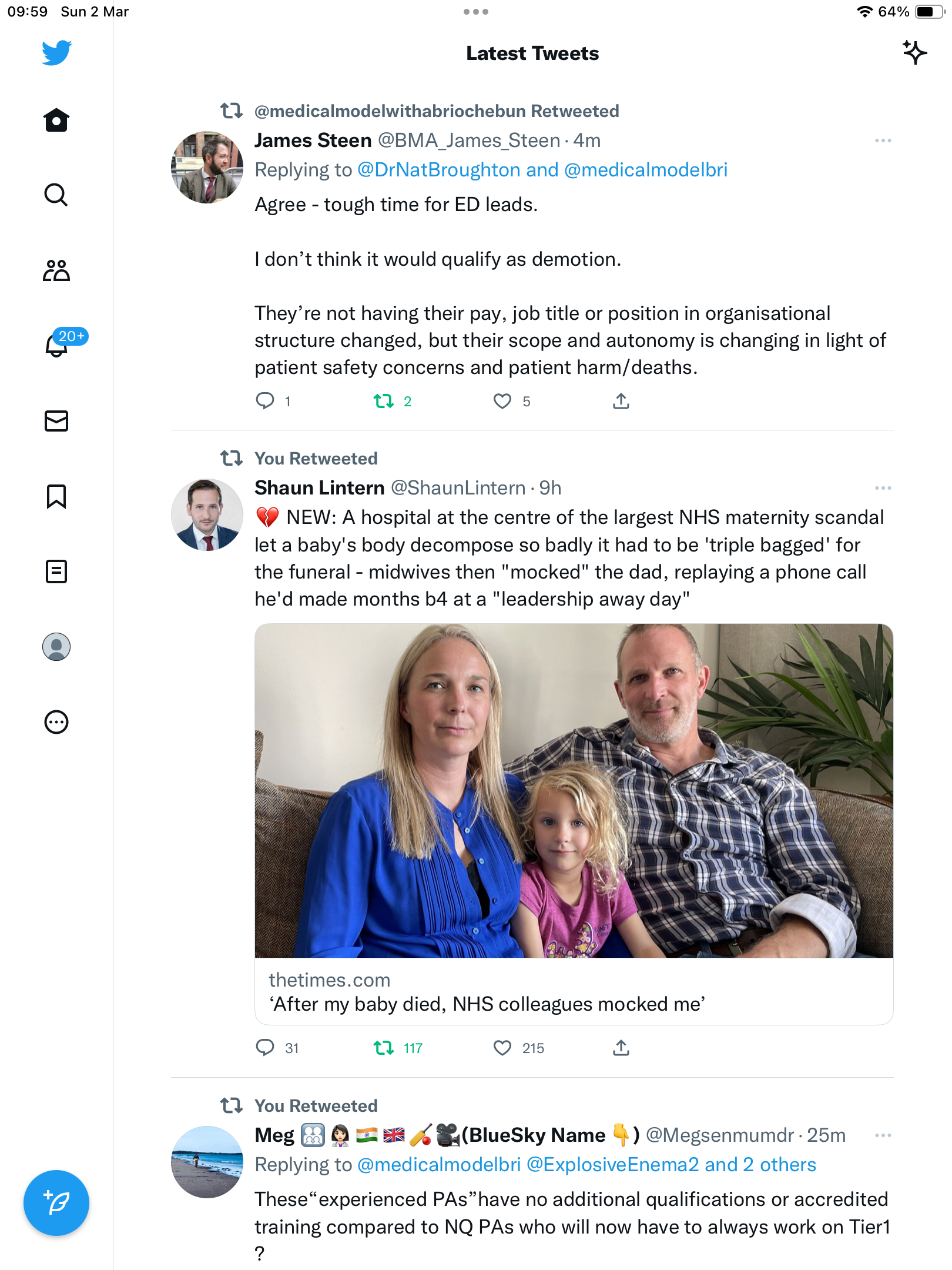Open more options on Shaun Lintern's tweet
Screen dimensions: 952x1270
883,488
